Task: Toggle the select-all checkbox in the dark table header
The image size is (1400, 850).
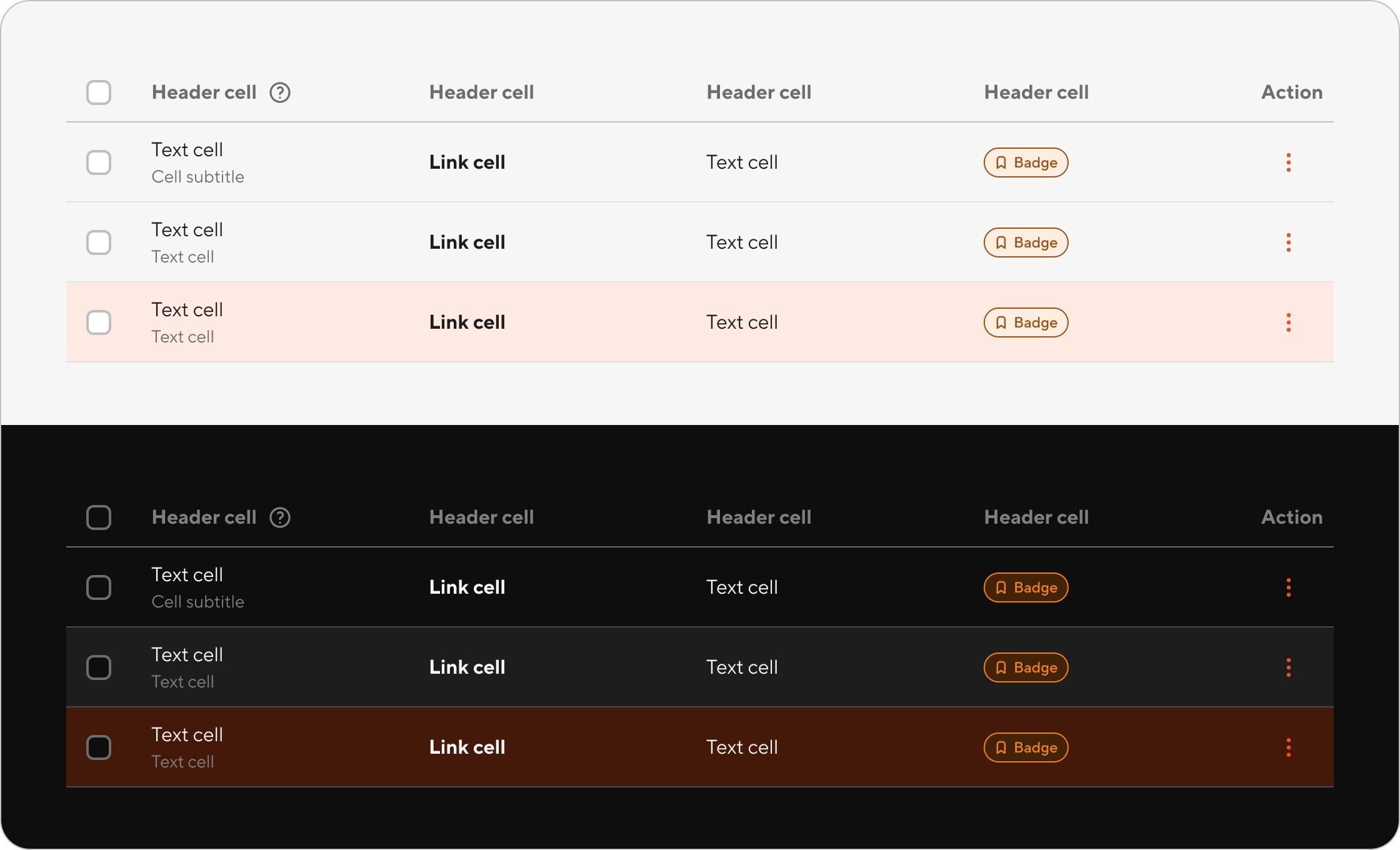Action: coord(99,517)
